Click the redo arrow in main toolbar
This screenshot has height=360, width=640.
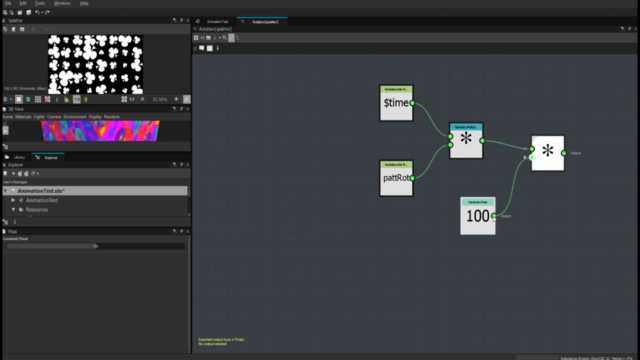pyautogui.click(x=47, y=13)
